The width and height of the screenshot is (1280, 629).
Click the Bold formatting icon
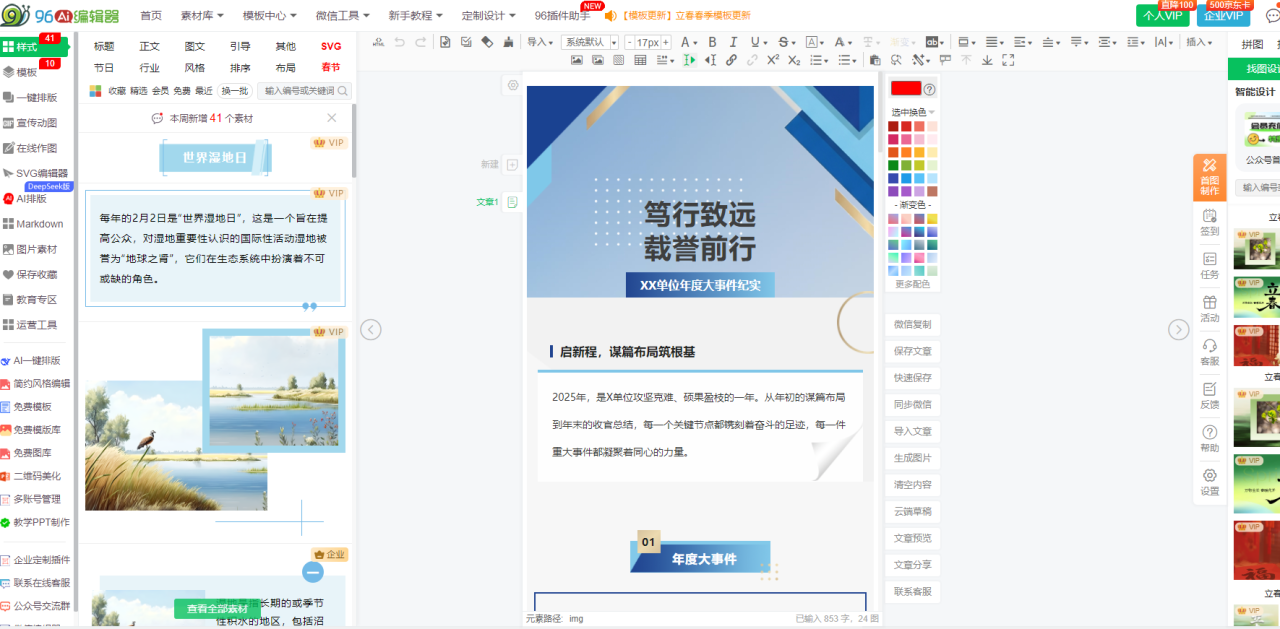point(713,42)
